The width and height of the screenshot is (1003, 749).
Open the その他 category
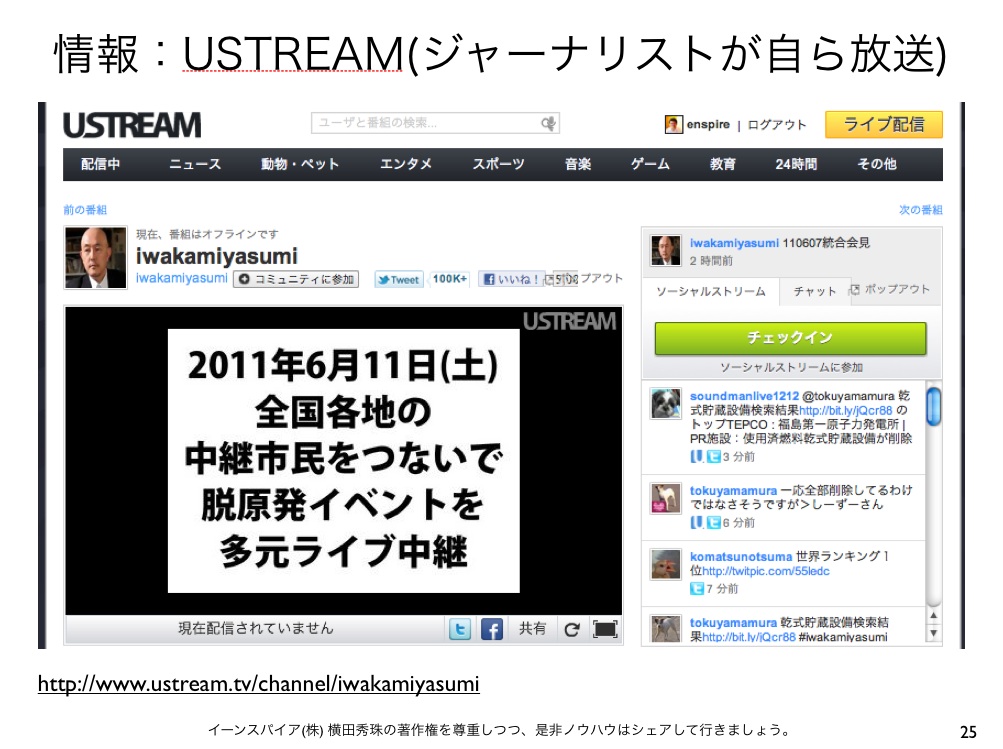876,164
